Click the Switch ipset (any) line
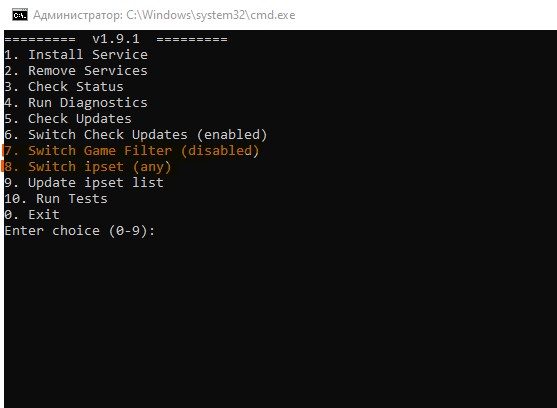Screen dimensions: 557x408 [x=88, y=167]
